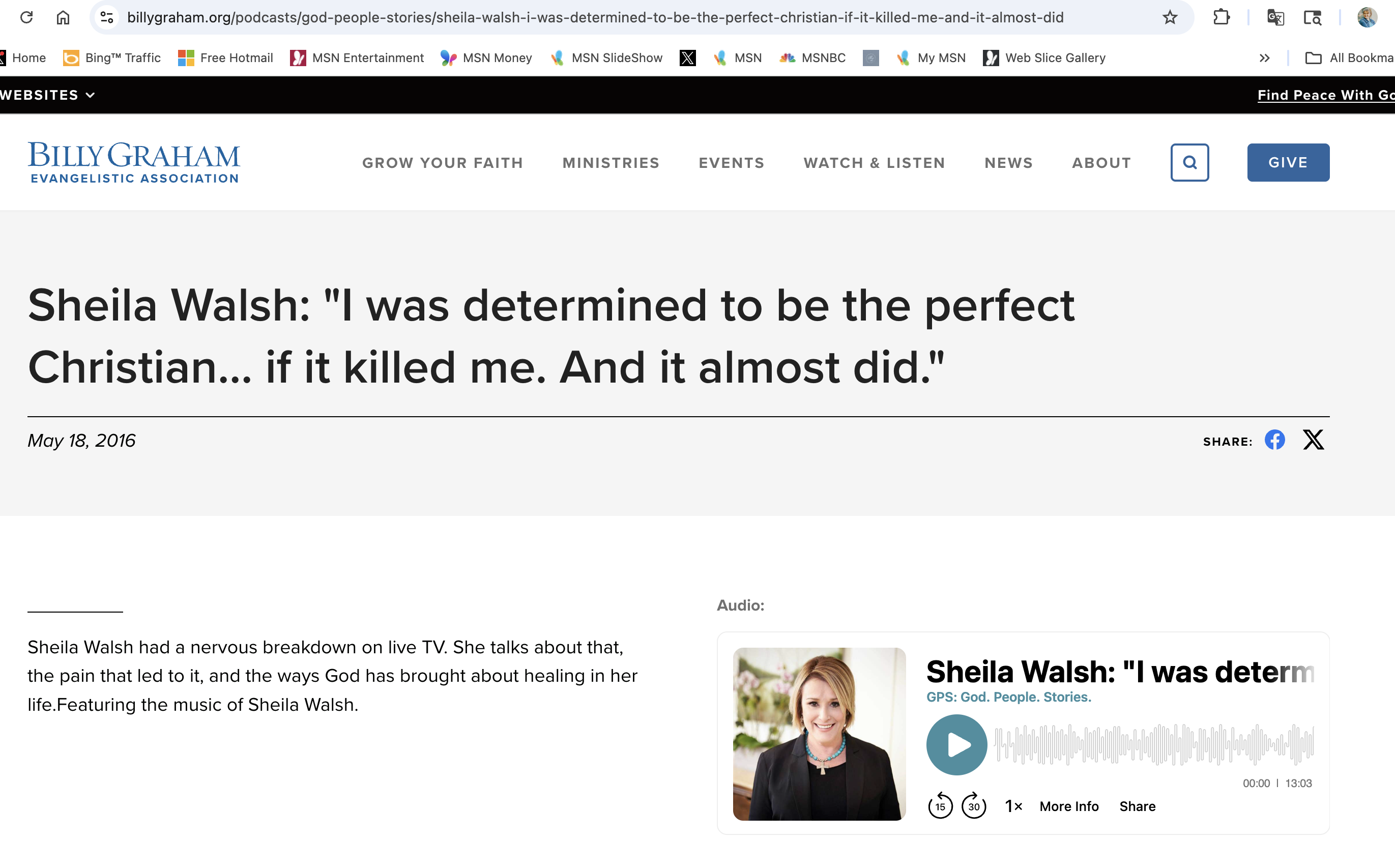This screenshot has height=868, width=1395.
Task: Open Find Peace With God link
Action: tap(1325, 95)
